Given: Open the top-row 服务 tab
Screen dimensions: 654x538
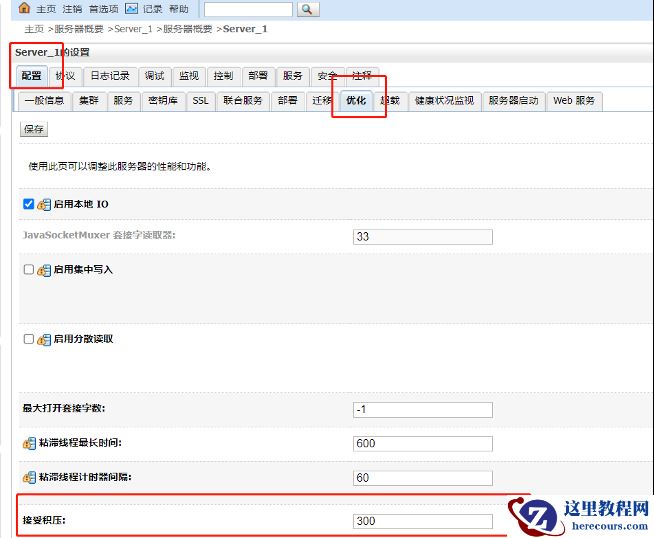Looking at the screenshot, I should click(293, 76).
